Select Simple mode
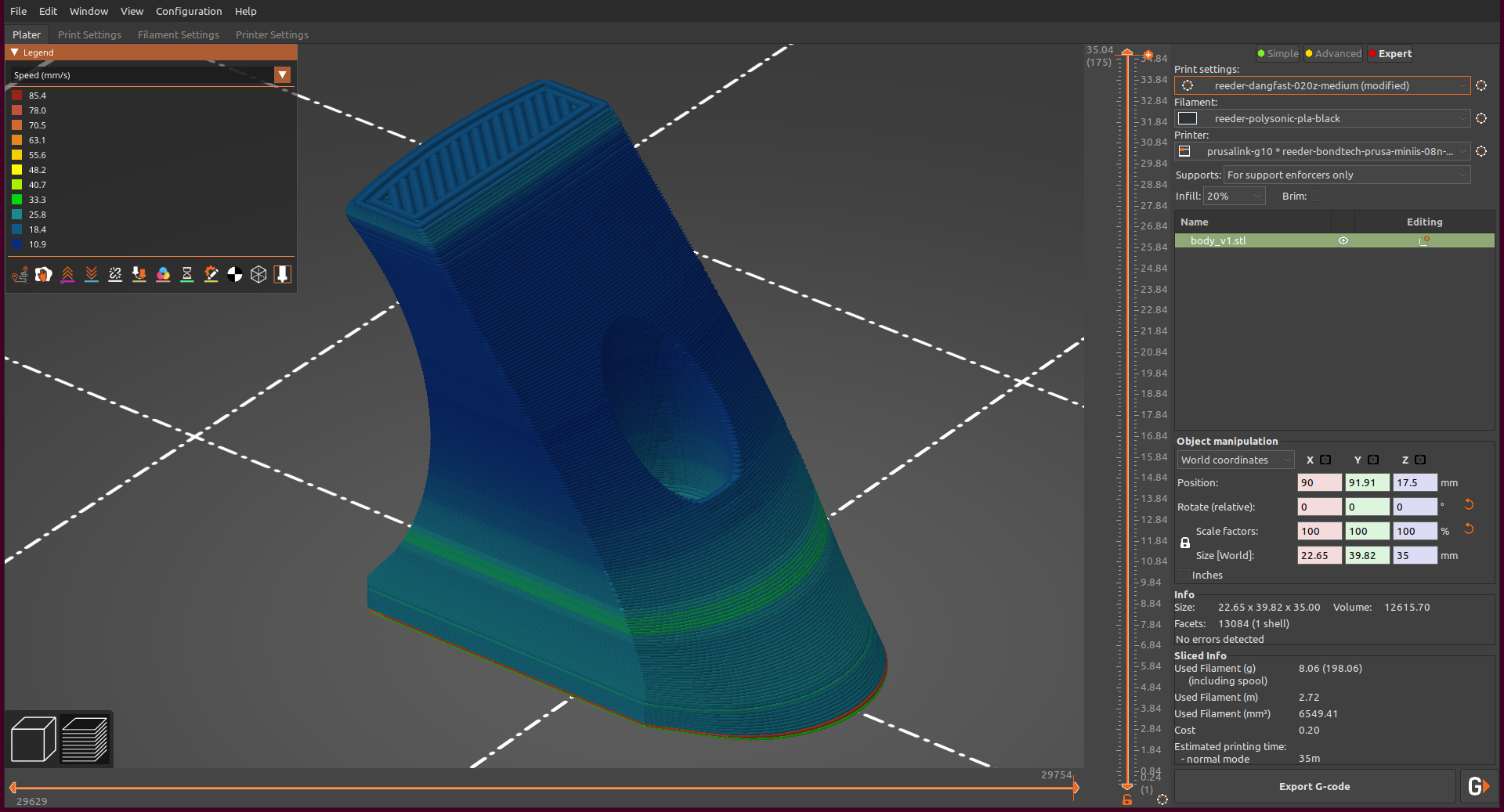This screenshot has width=1504, height=812. pos(1278,54)
